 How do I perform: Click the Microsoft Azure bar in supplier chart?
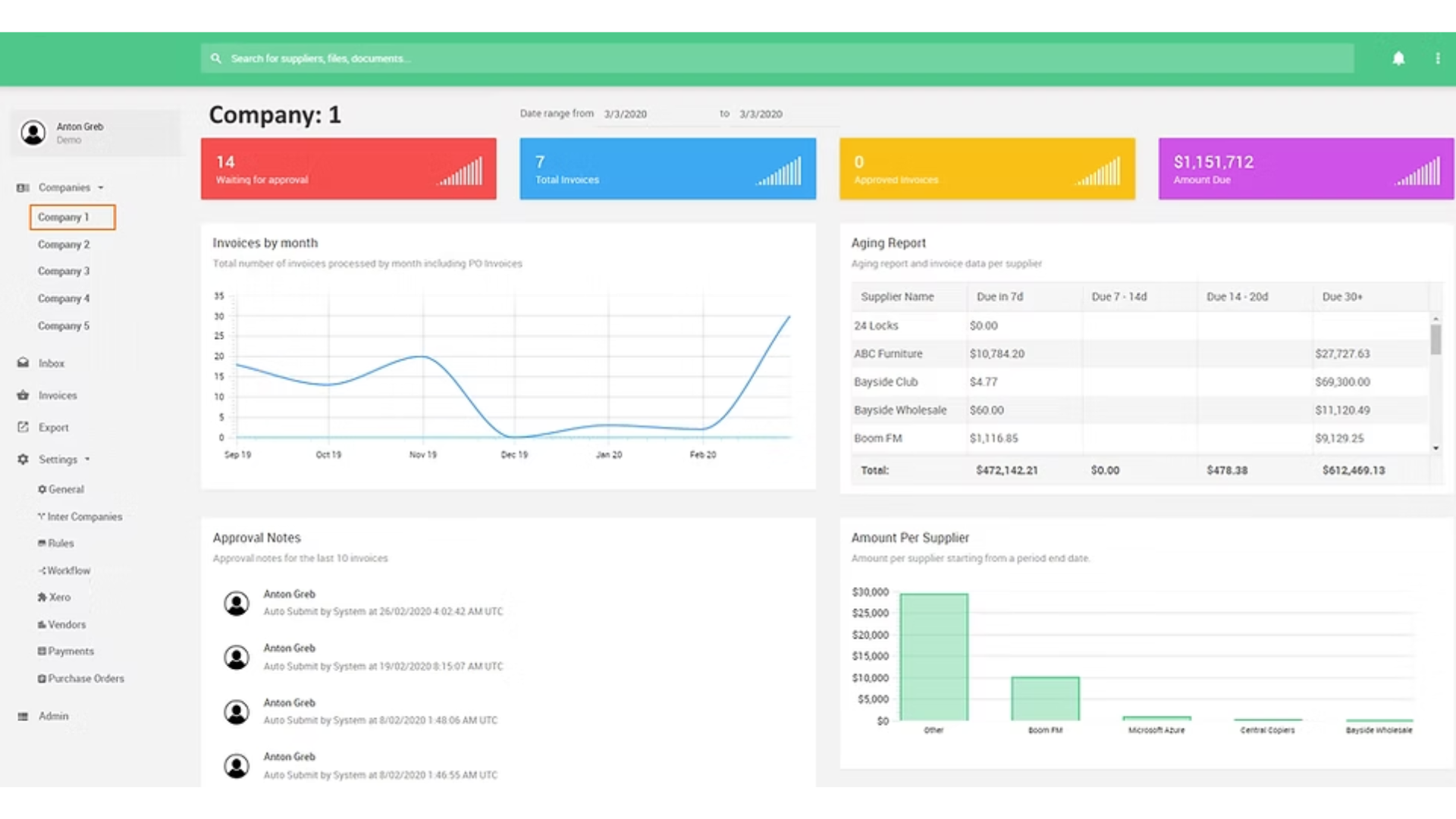tap(1156, 718)
